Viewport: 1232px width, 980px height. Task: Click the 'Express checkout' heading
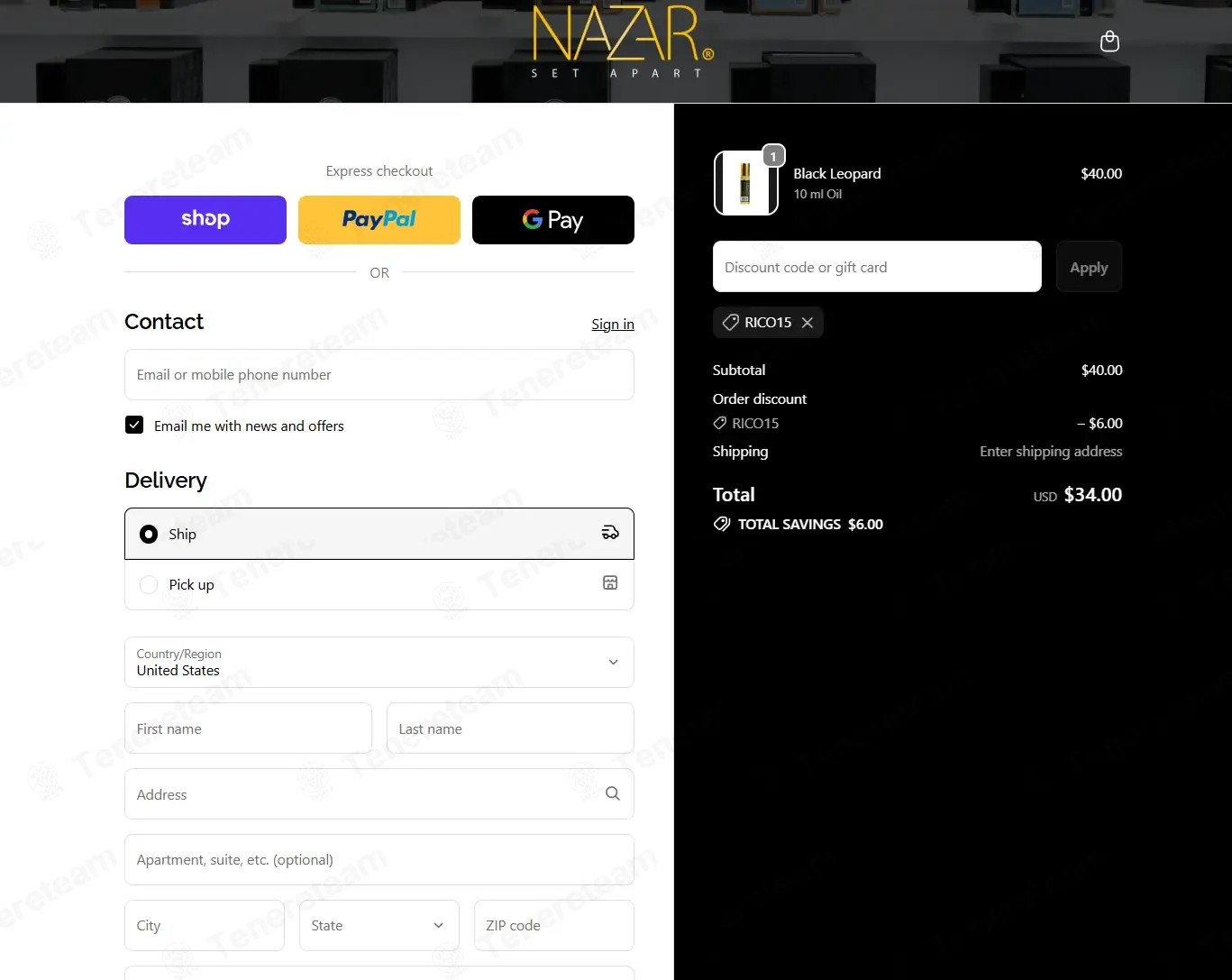(x=379, y=171)
